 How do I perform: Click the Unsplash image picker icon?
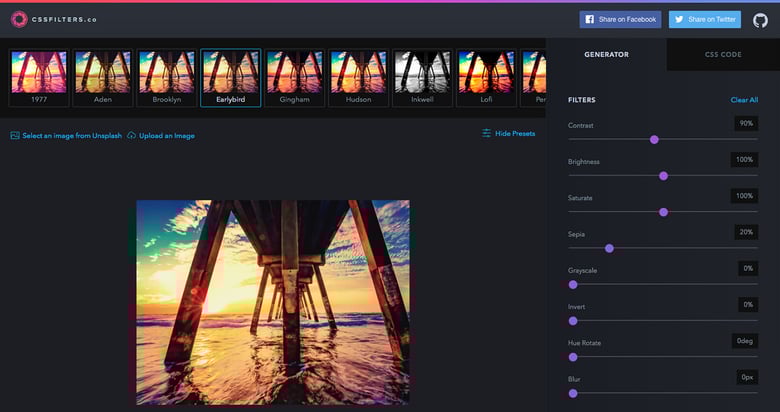[15, 135]
